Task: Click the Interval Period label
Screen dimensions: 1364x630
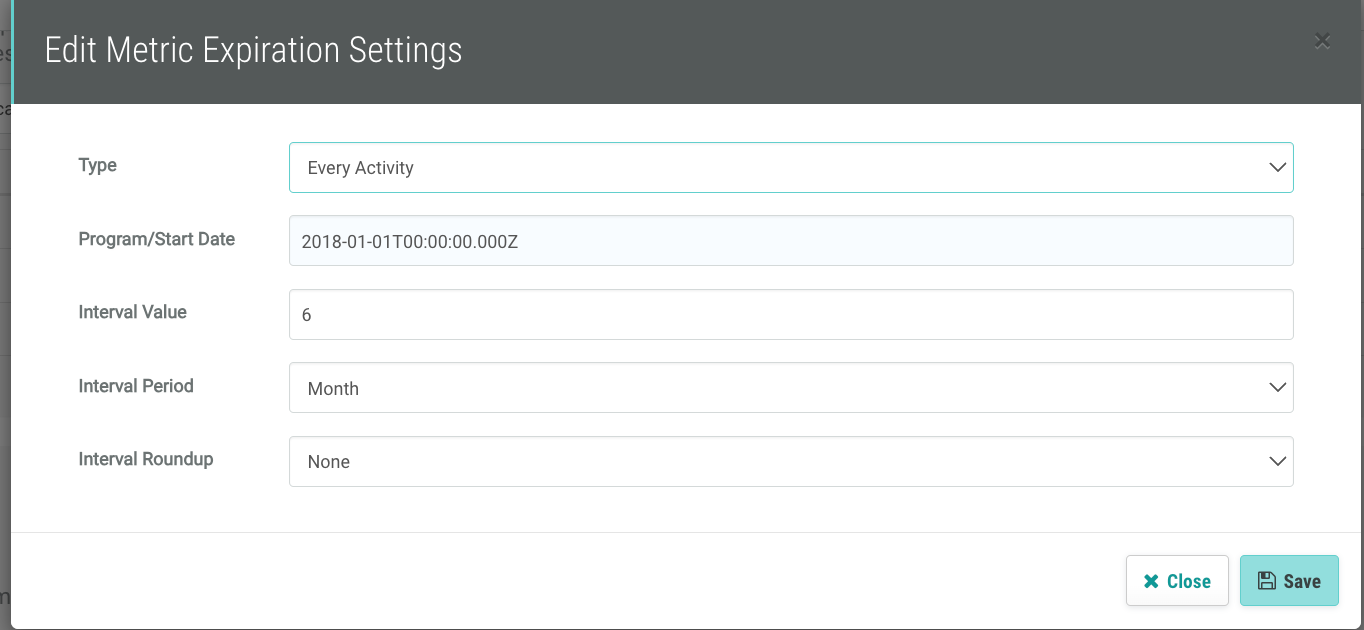Action: click(136, 386)
